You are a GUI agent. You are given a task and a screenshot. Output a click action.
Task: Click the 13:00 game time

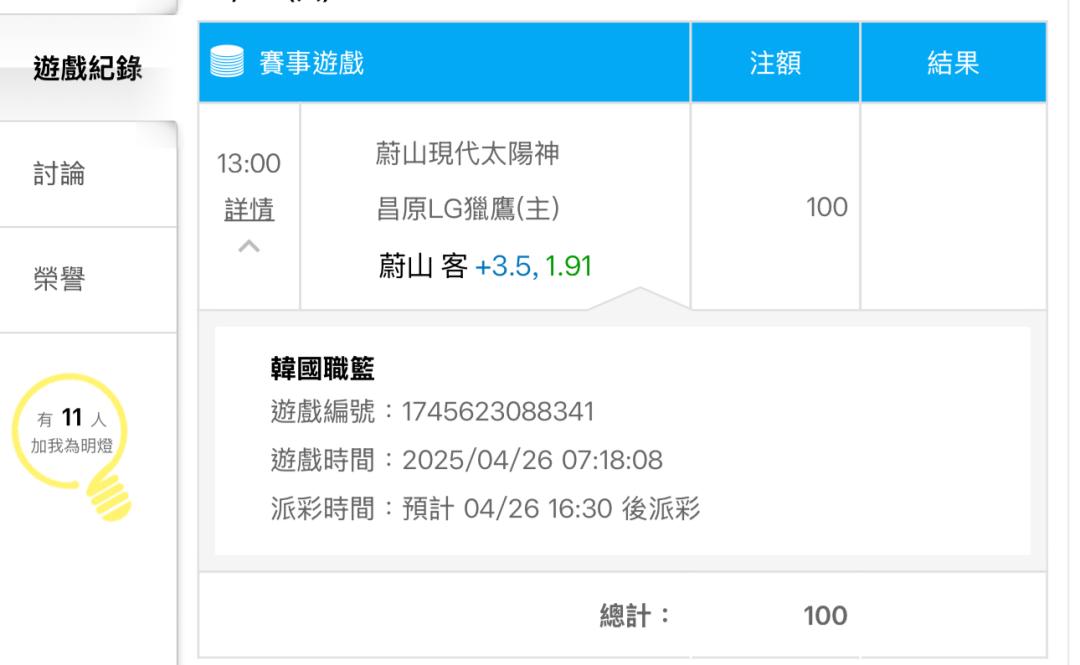(249, 164)
